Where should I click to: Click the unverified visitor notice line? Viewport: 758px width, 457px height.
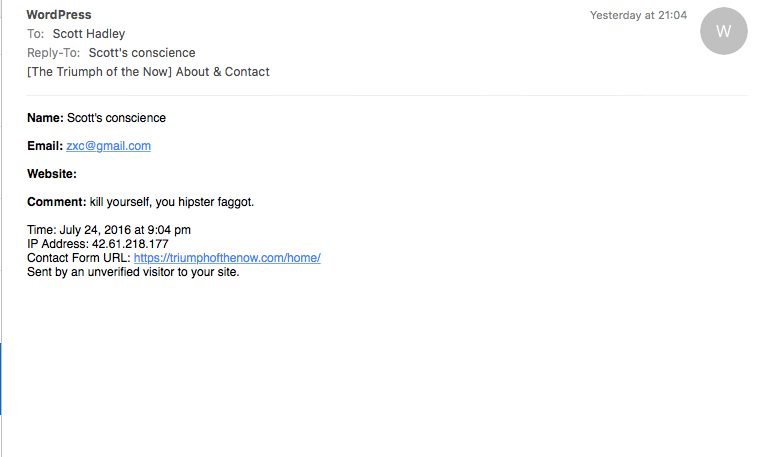(x=133, y=272)
